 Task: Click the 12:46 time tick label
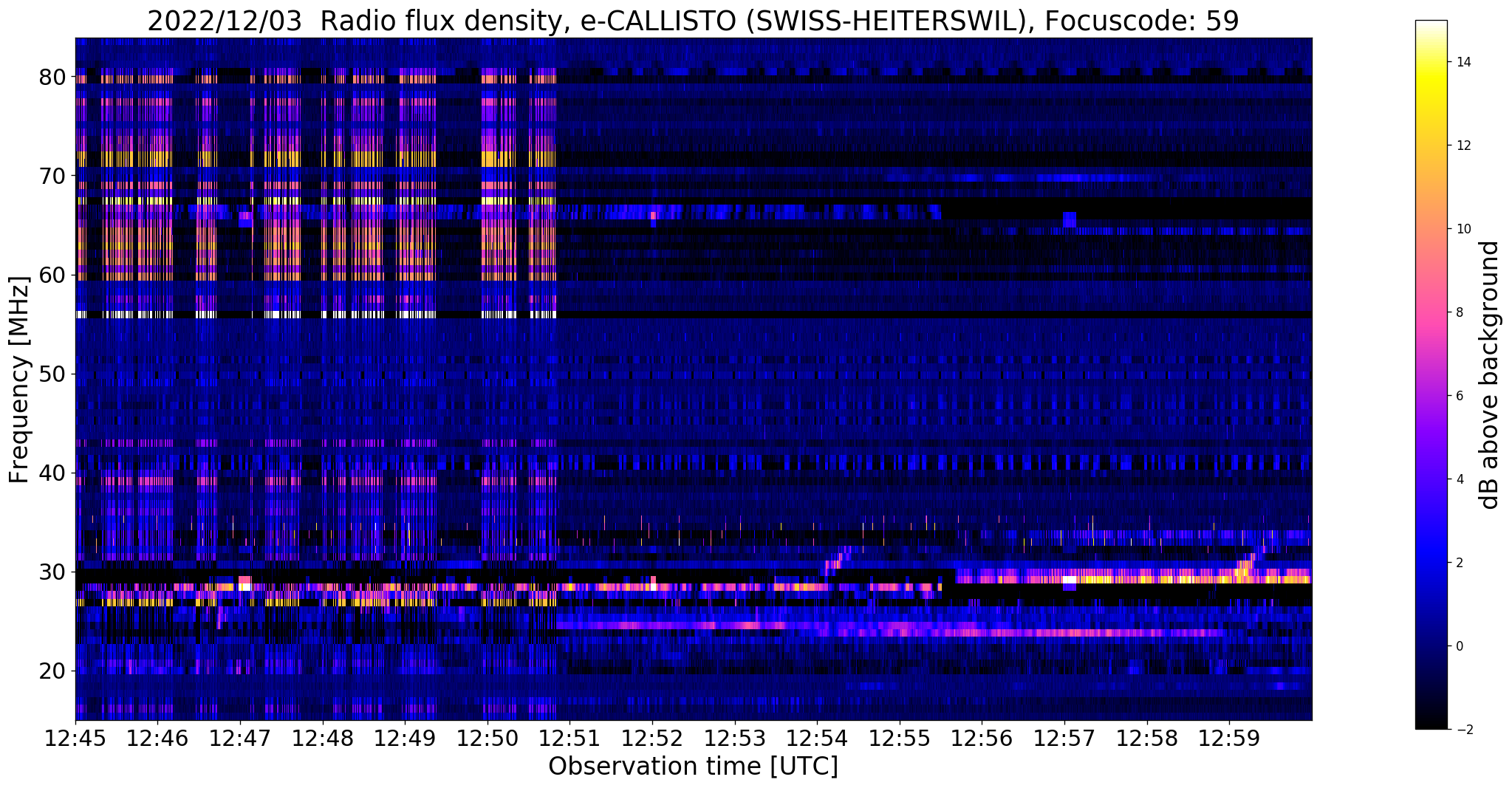157,738
